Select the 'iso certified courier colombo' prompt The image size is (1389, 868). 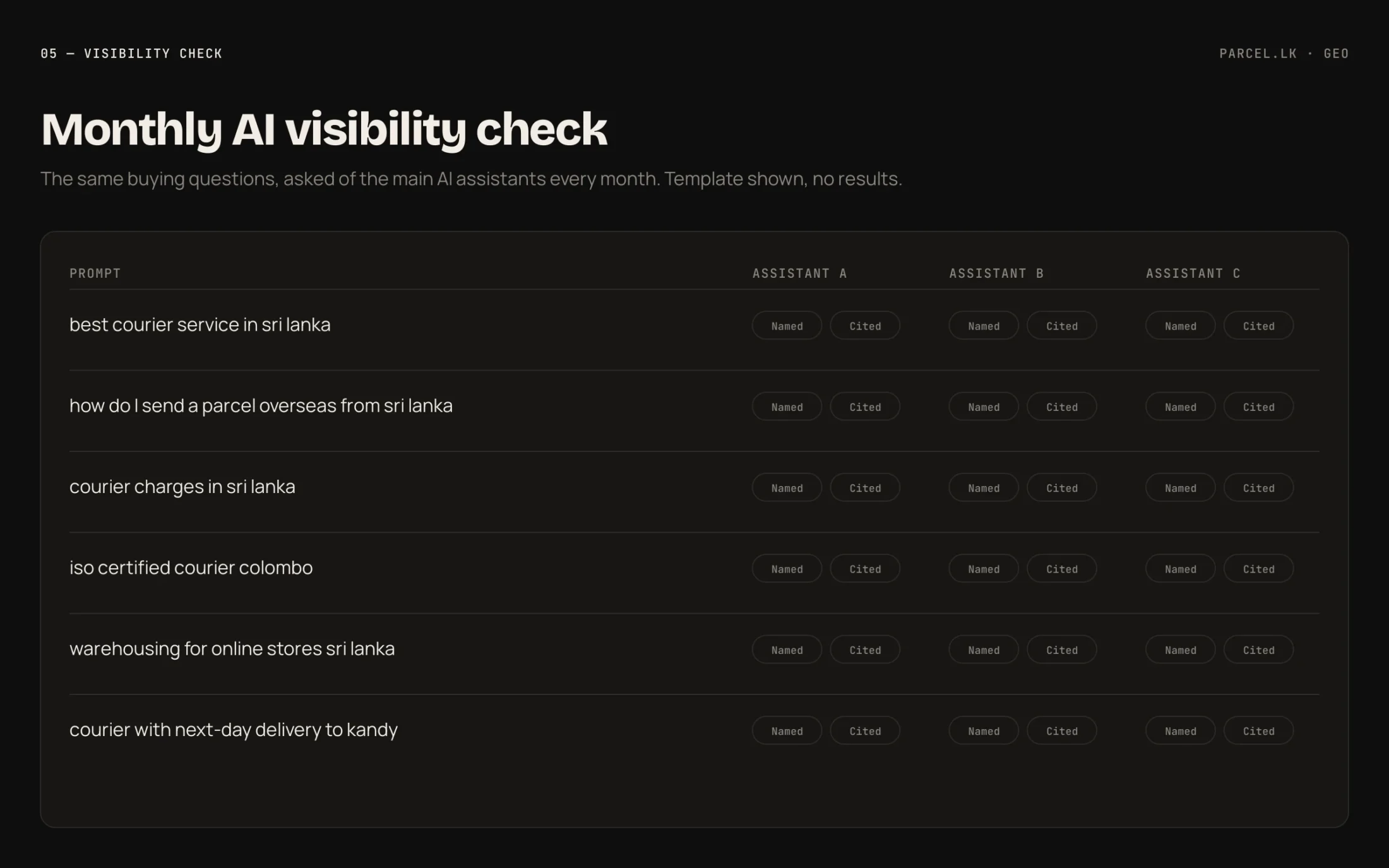point(191,568)
